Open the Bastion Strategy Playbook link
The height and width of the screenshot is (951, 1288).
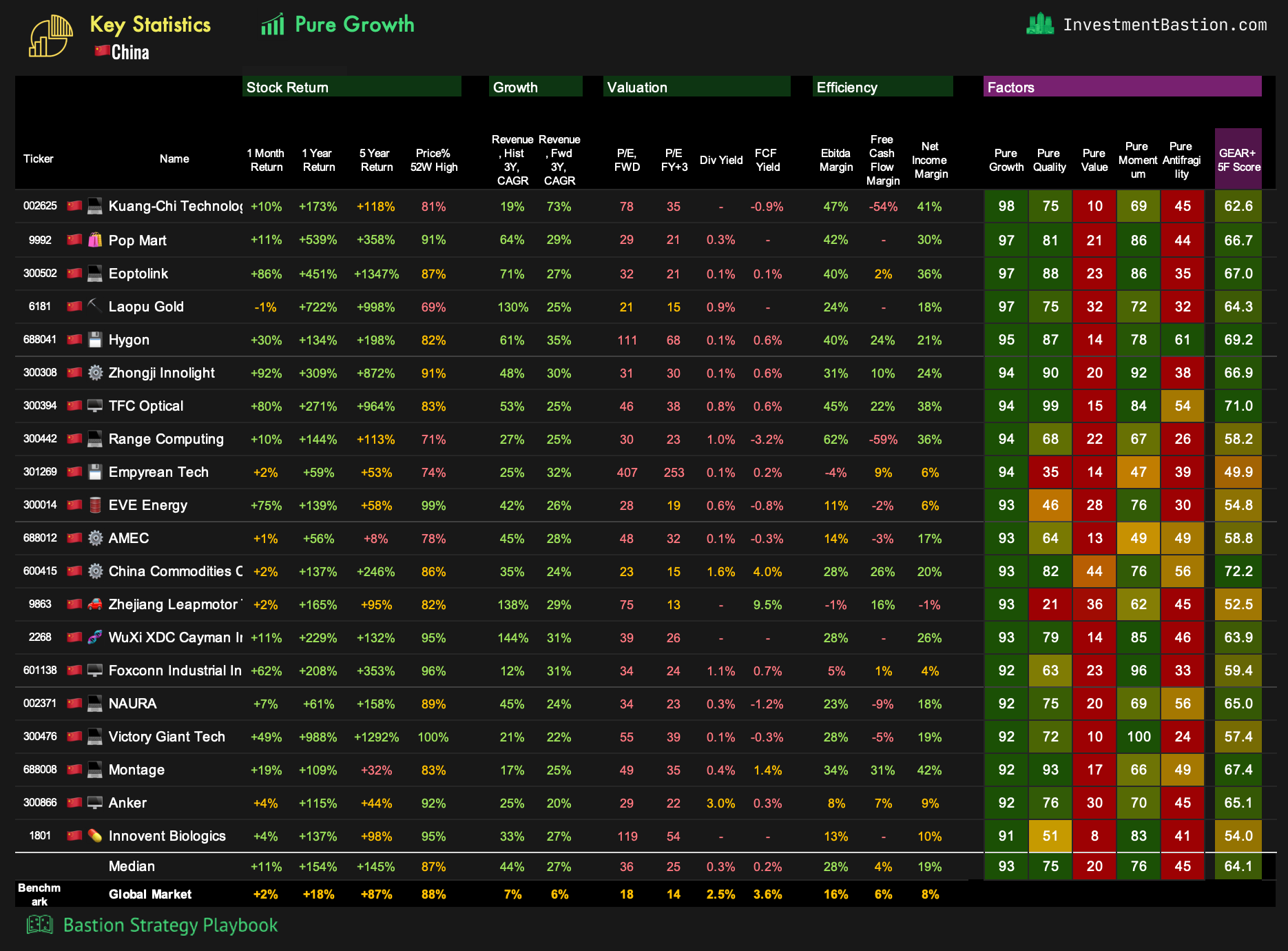coord(170,925)
